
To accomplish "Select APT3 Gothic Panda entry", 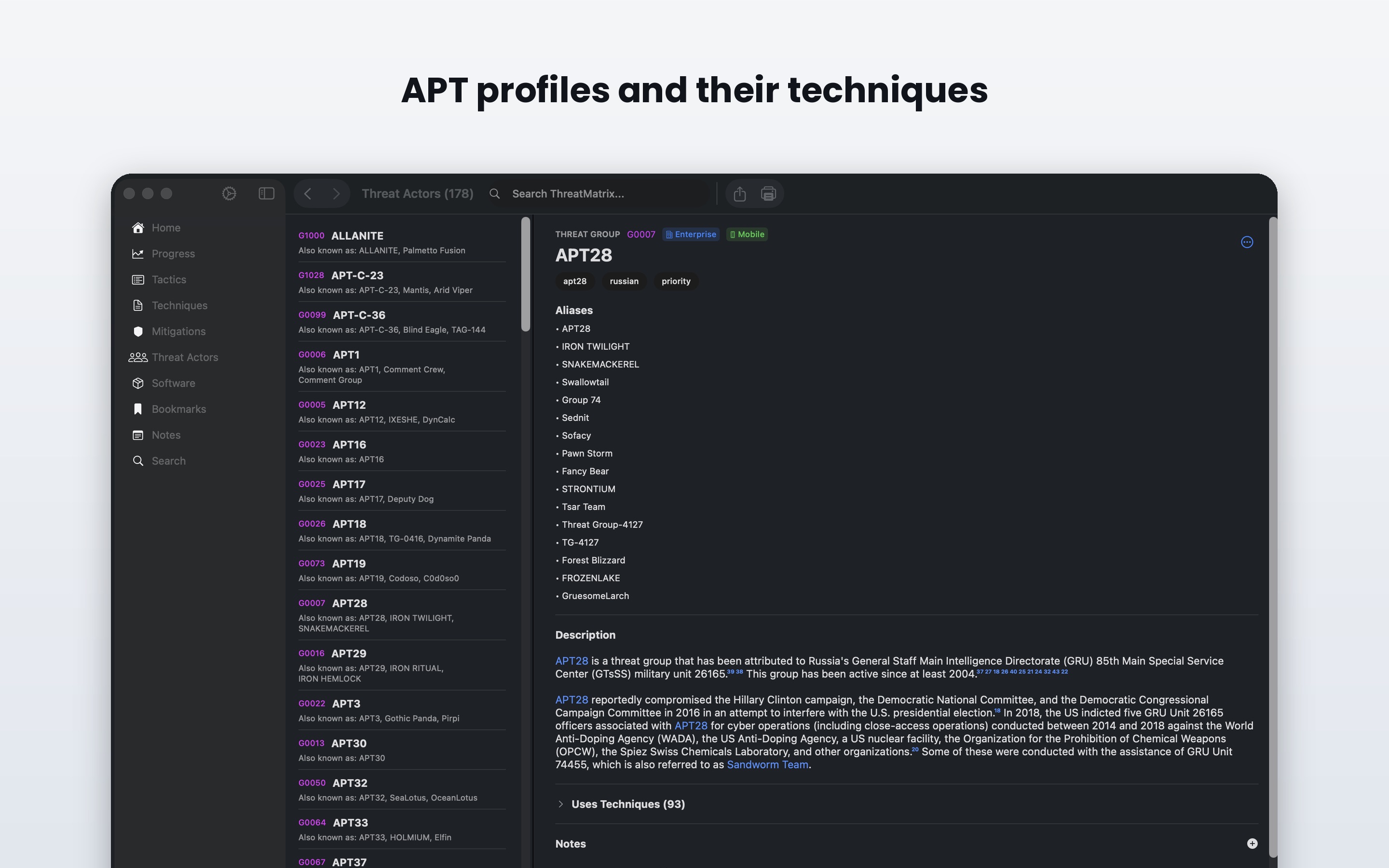I will click(402, 710).
